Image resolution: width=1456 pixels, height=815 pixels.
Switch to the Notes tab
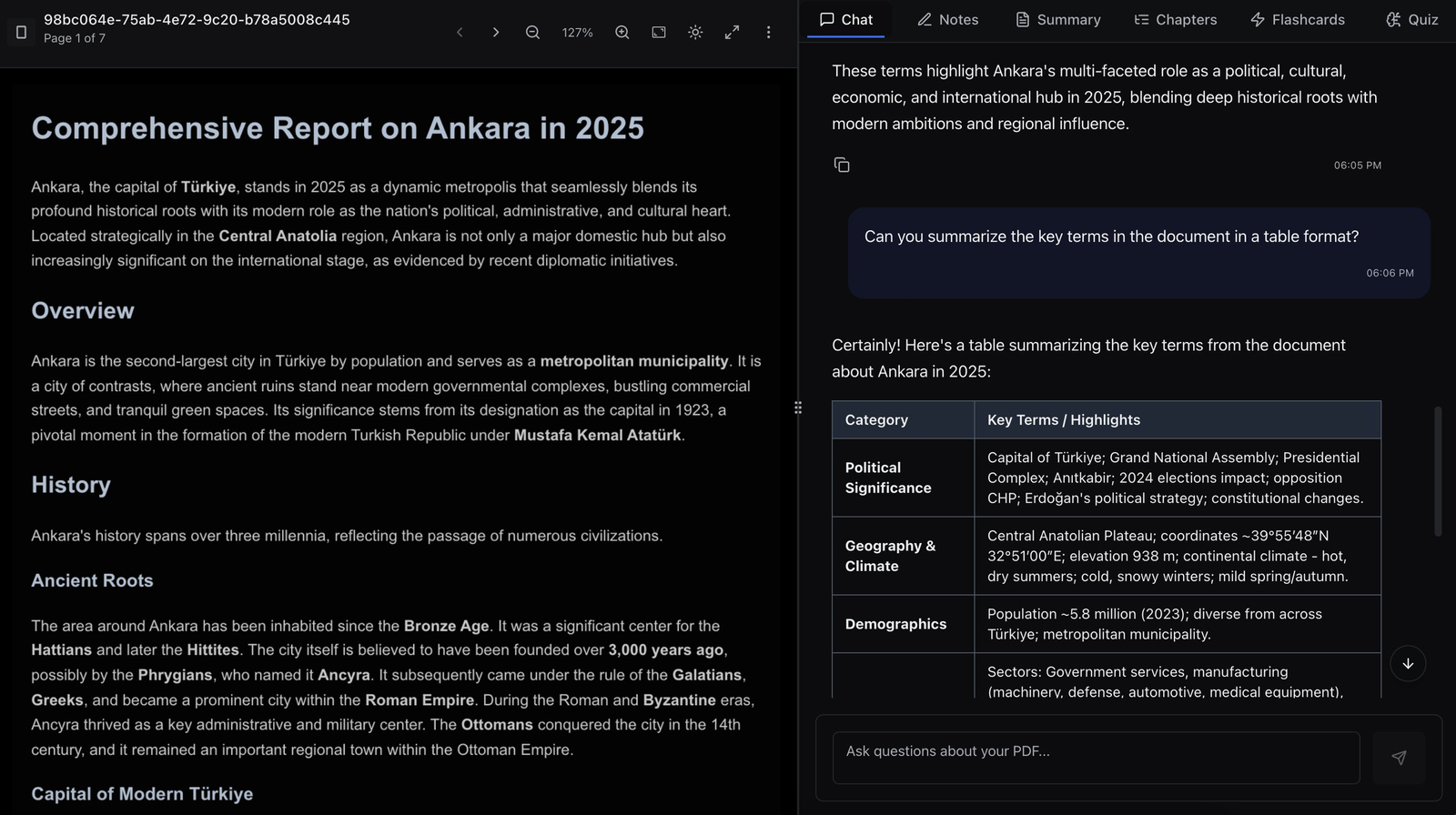pos(947,20)
